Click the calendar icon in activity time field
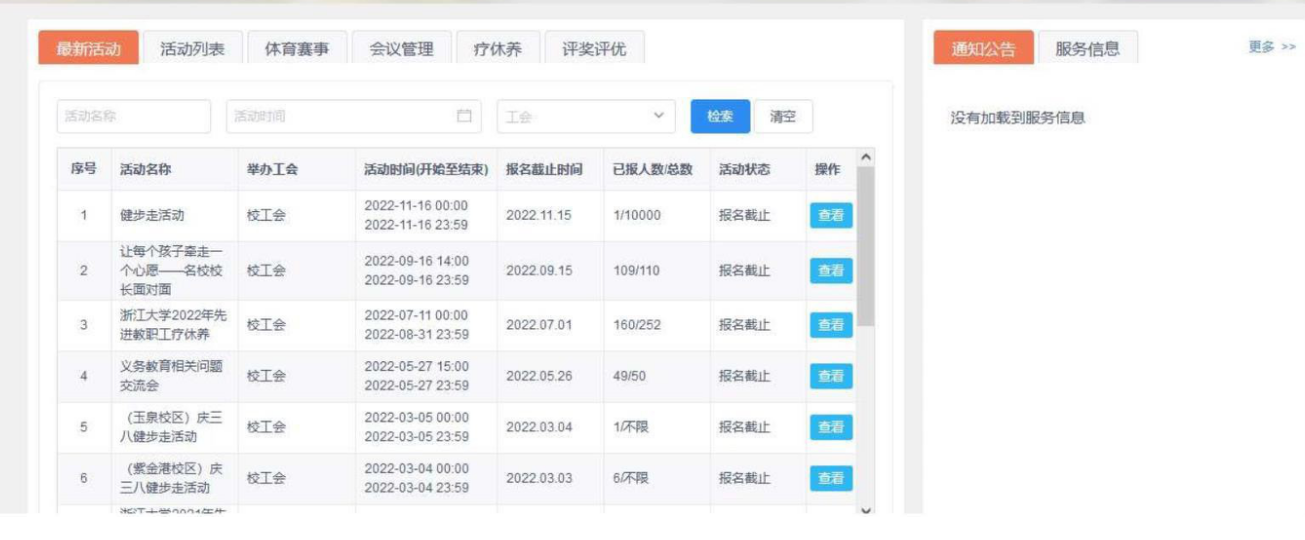 click(464, 116)
